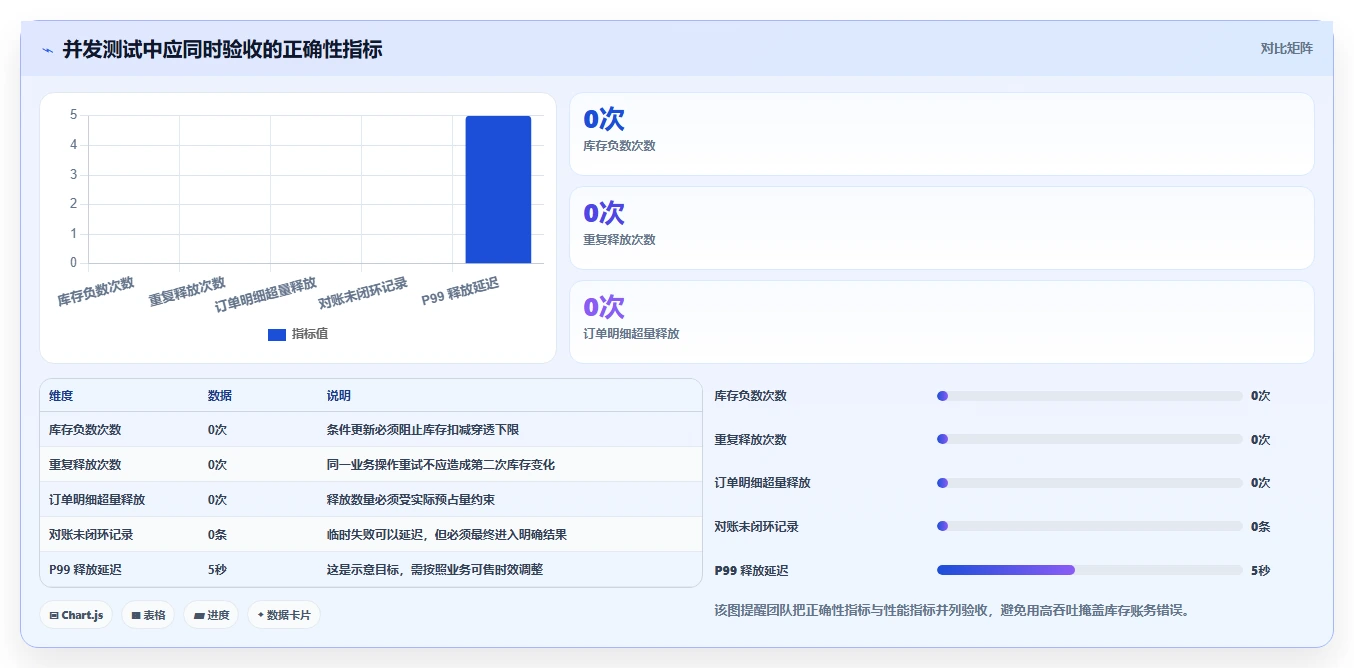
Task: Click the 5秒 value beside progress bar
Action: pos(1260,571)
